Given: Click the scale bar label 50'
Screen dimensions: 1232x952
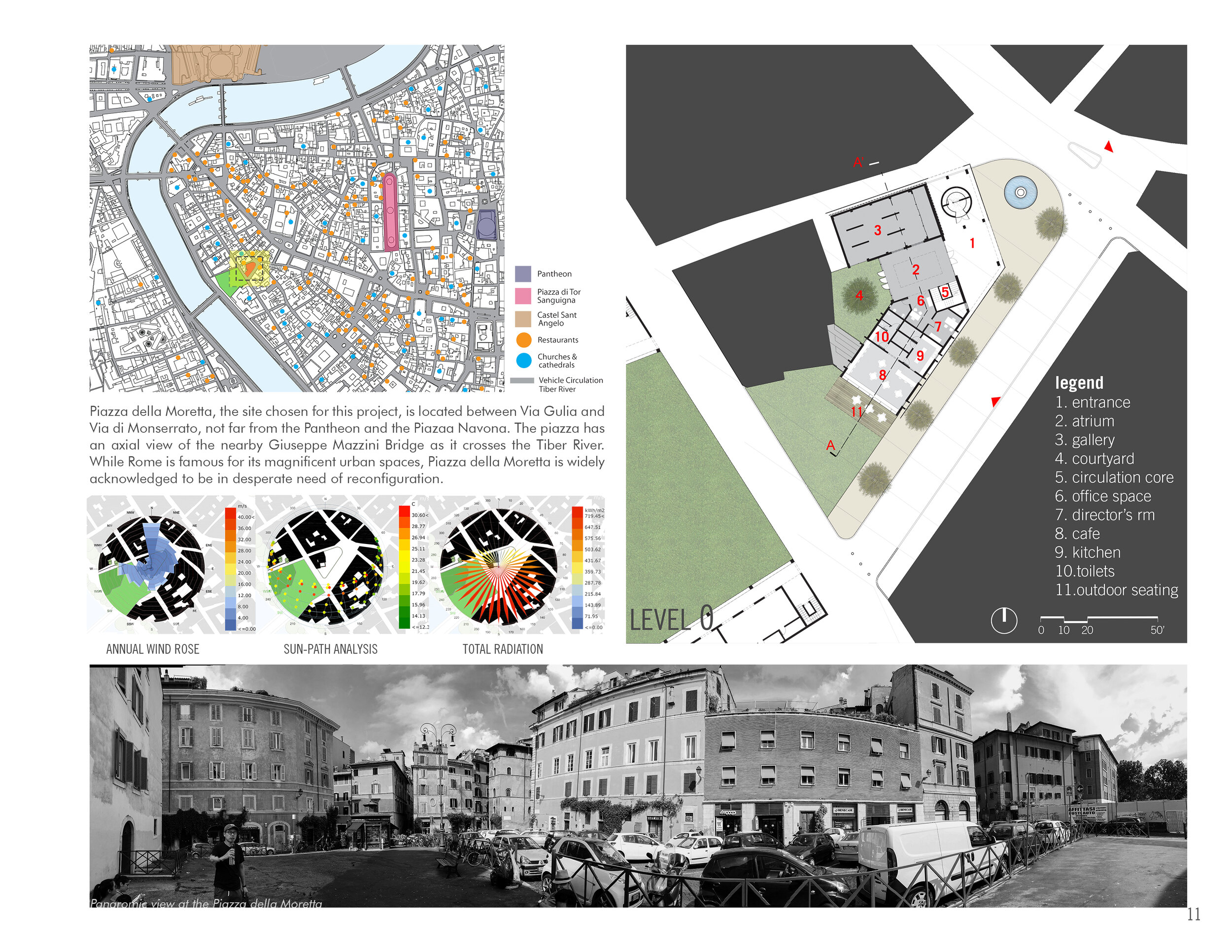Looking at the screenshot, I should coord(1158,630).
